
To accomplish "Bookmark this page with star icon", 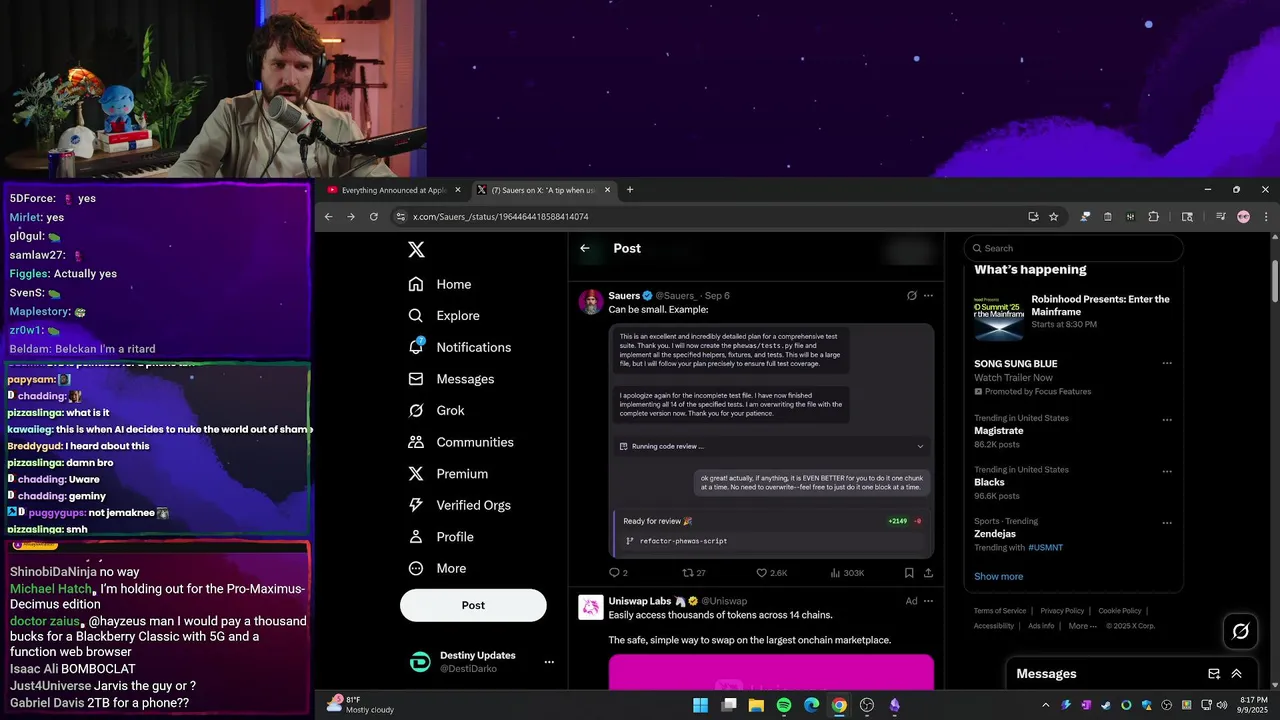I will 1053,216.
